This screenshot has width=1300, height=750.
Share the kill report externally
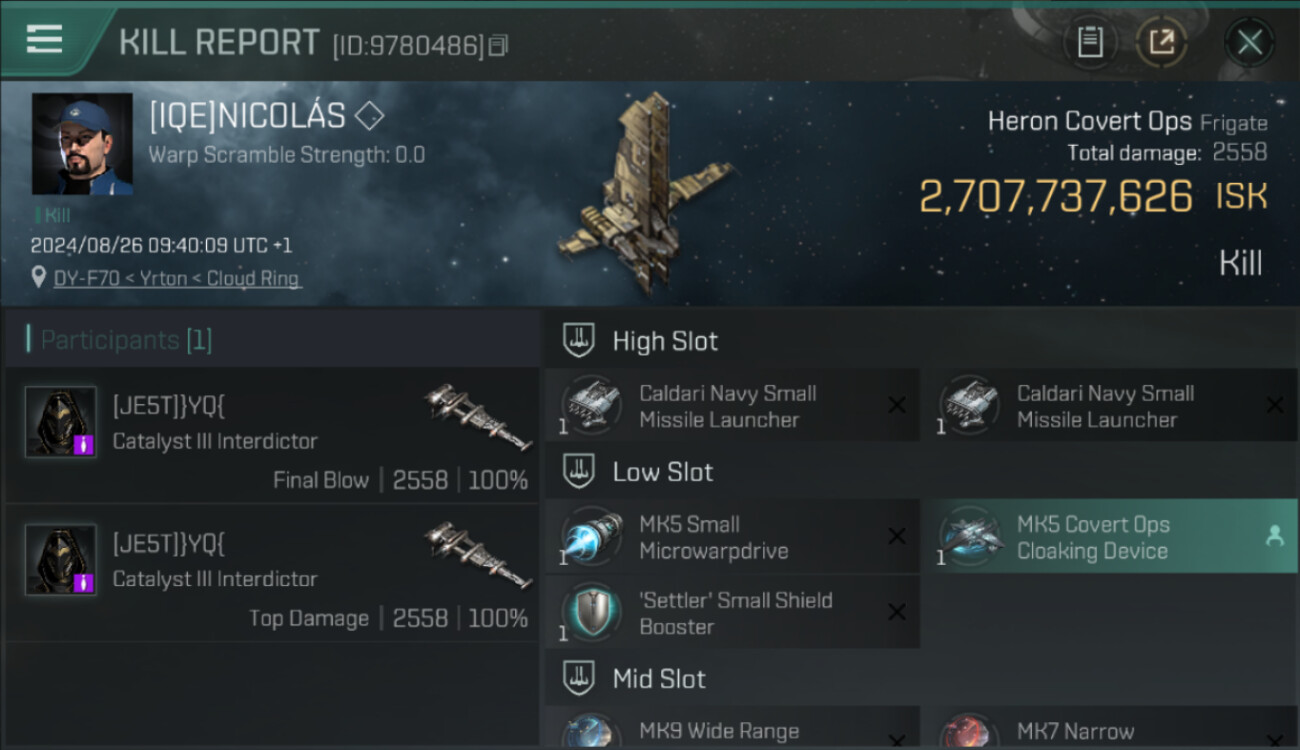(1161, 42)
